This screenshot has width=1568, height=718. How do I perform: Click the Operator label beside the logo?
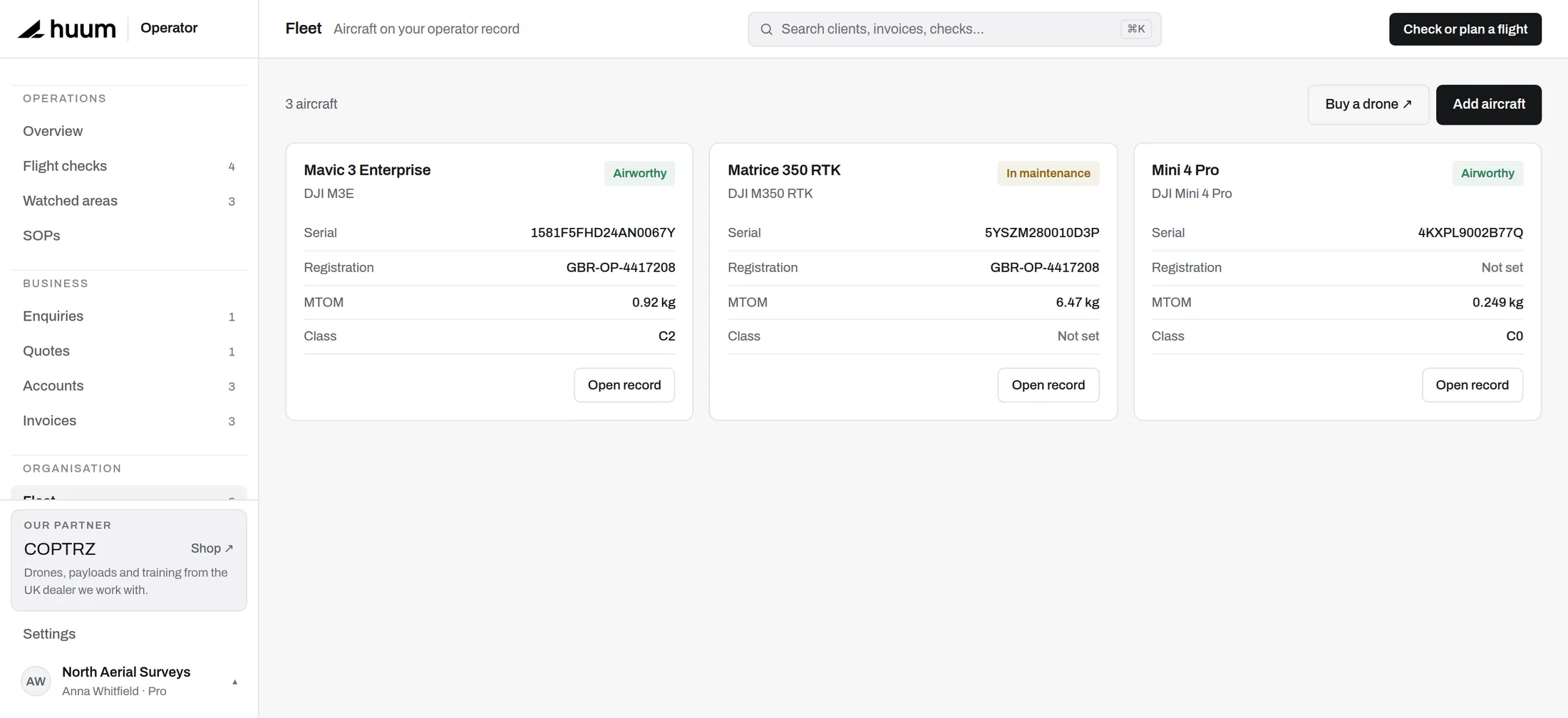pos(169,28)
